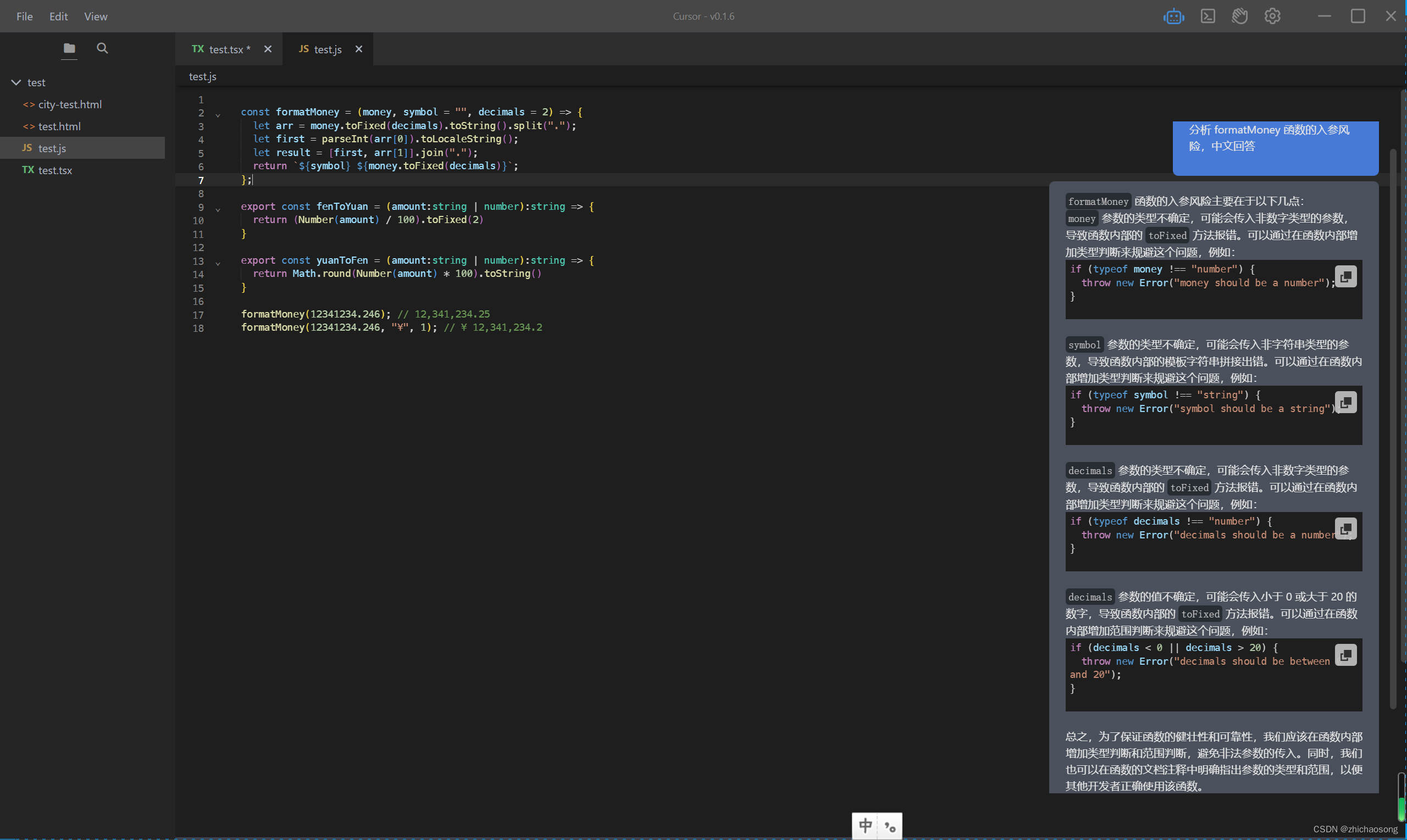Click the folder/explorer icon in sidebar
The height and width of the screenshot is (840, 1407).
point(68,47)
